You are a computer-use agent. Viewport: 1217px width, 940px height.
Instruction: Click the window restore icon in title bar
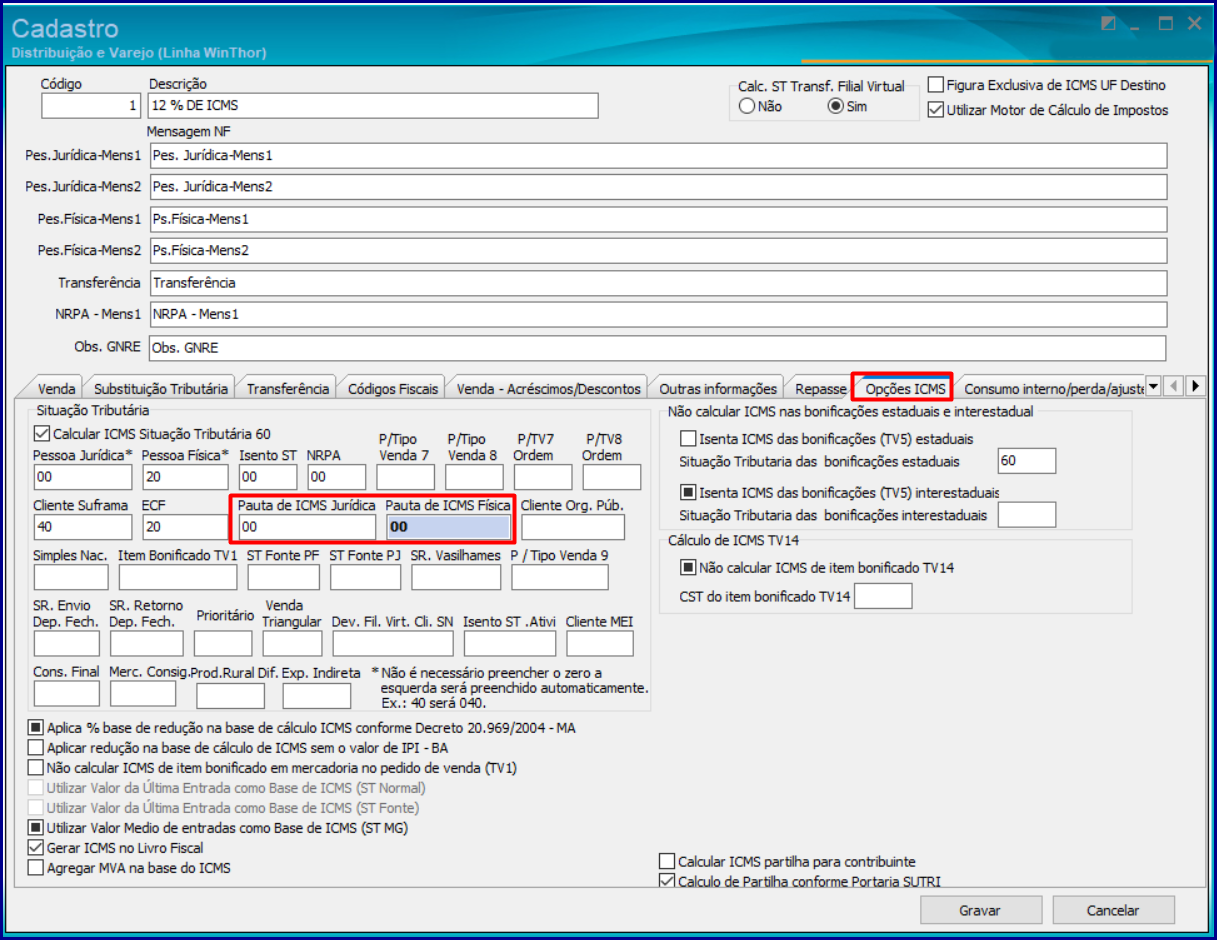[1108, 24]
